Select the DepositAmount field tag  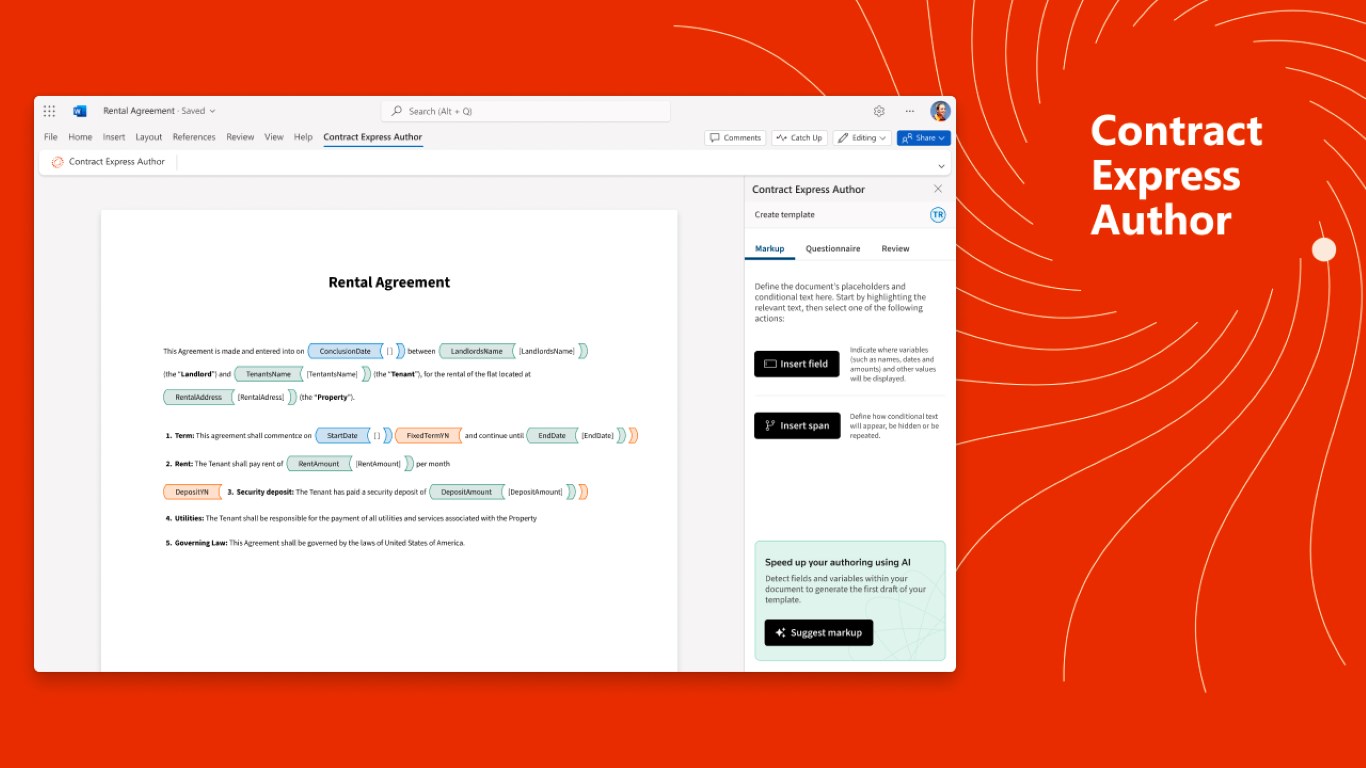point(467,492)
